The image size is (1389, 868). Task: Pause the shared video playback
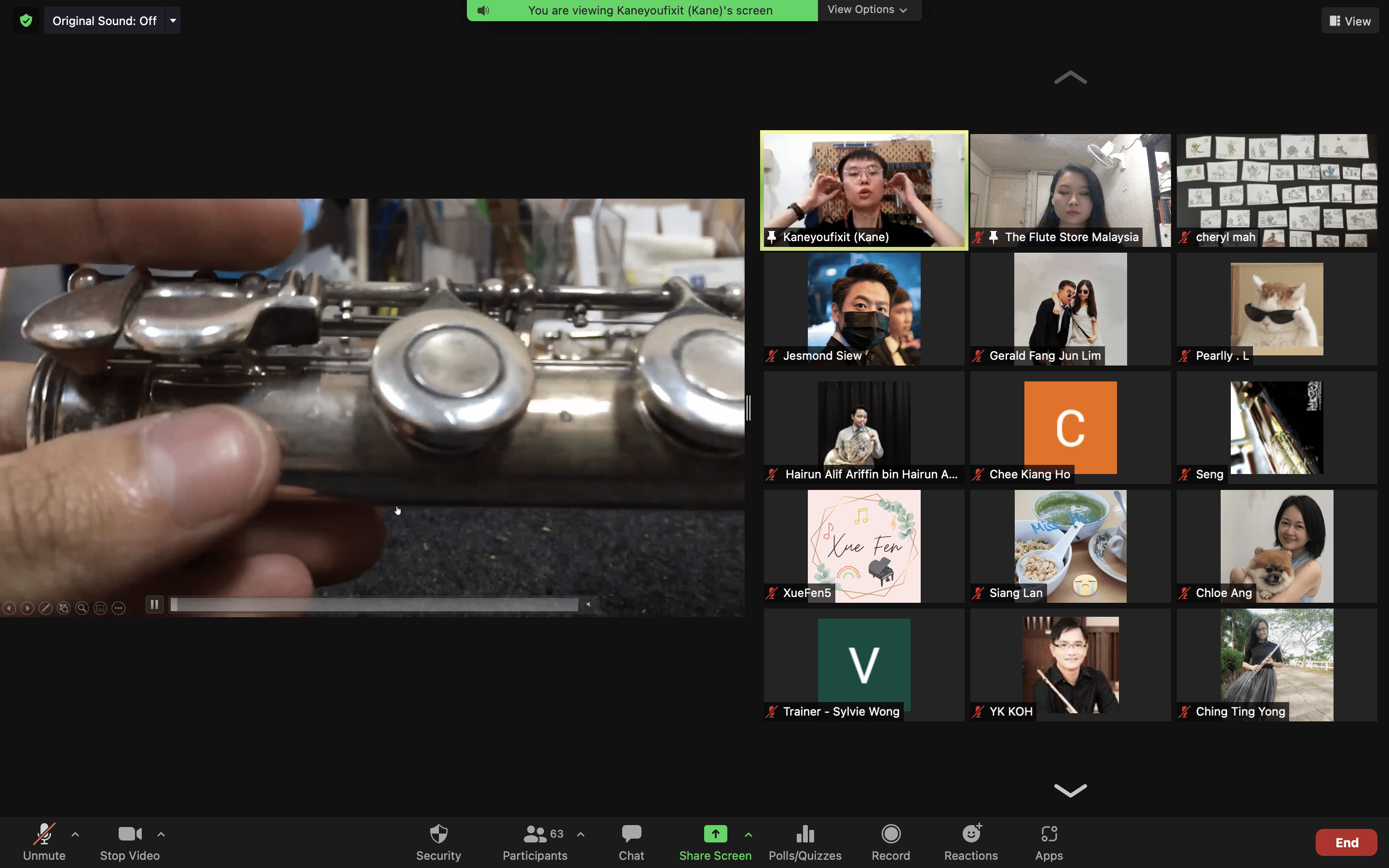154,604
